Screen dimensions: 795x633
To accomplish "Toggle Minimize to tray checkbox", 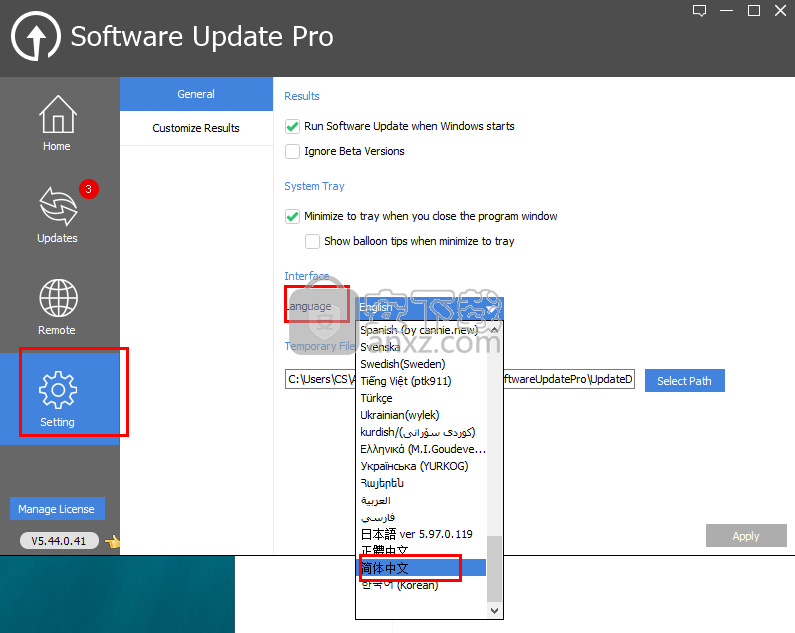I will point(292,217).
